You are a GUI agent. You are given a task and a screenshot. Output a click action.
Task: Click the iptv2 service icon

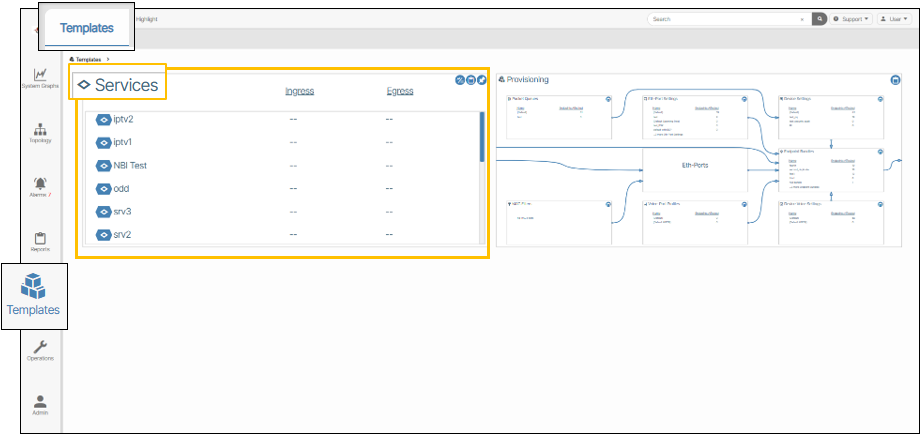point(103,120)
